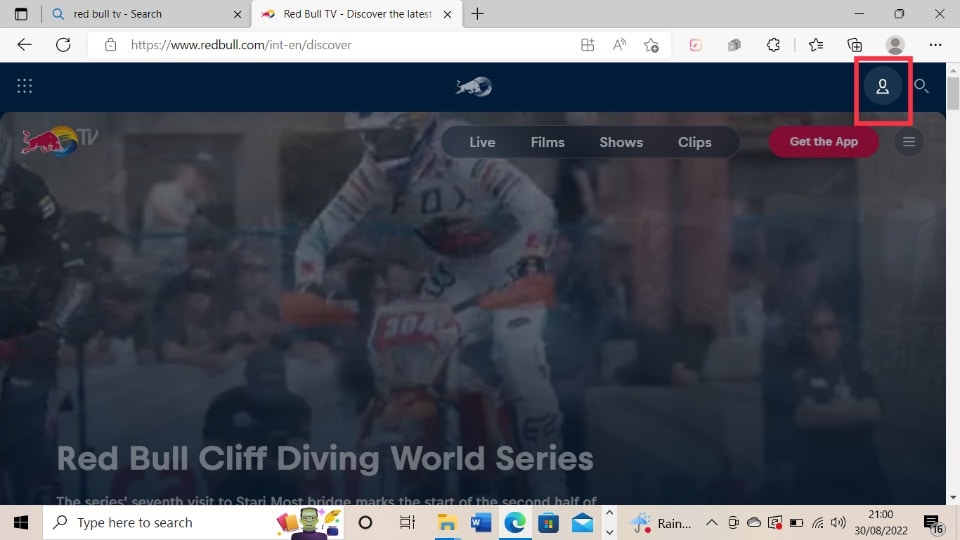Viewport: 960px width, 540px height.
Task: Open the browser apps grid icon in address bar
Action: click(x=588, y=45)
